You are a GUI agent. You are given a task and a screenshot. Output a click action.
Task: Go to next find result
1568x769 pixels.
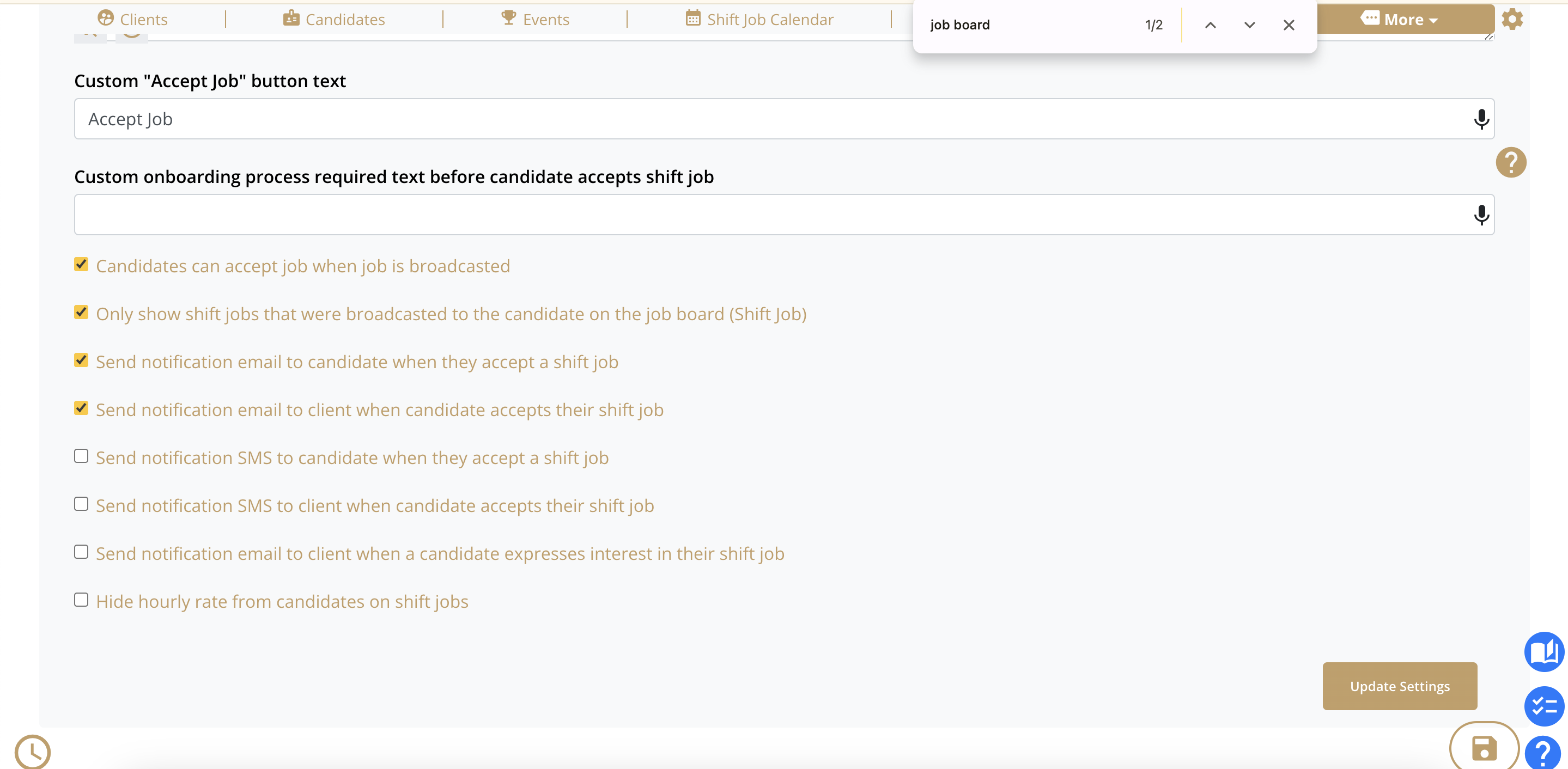coord(1250,25)
